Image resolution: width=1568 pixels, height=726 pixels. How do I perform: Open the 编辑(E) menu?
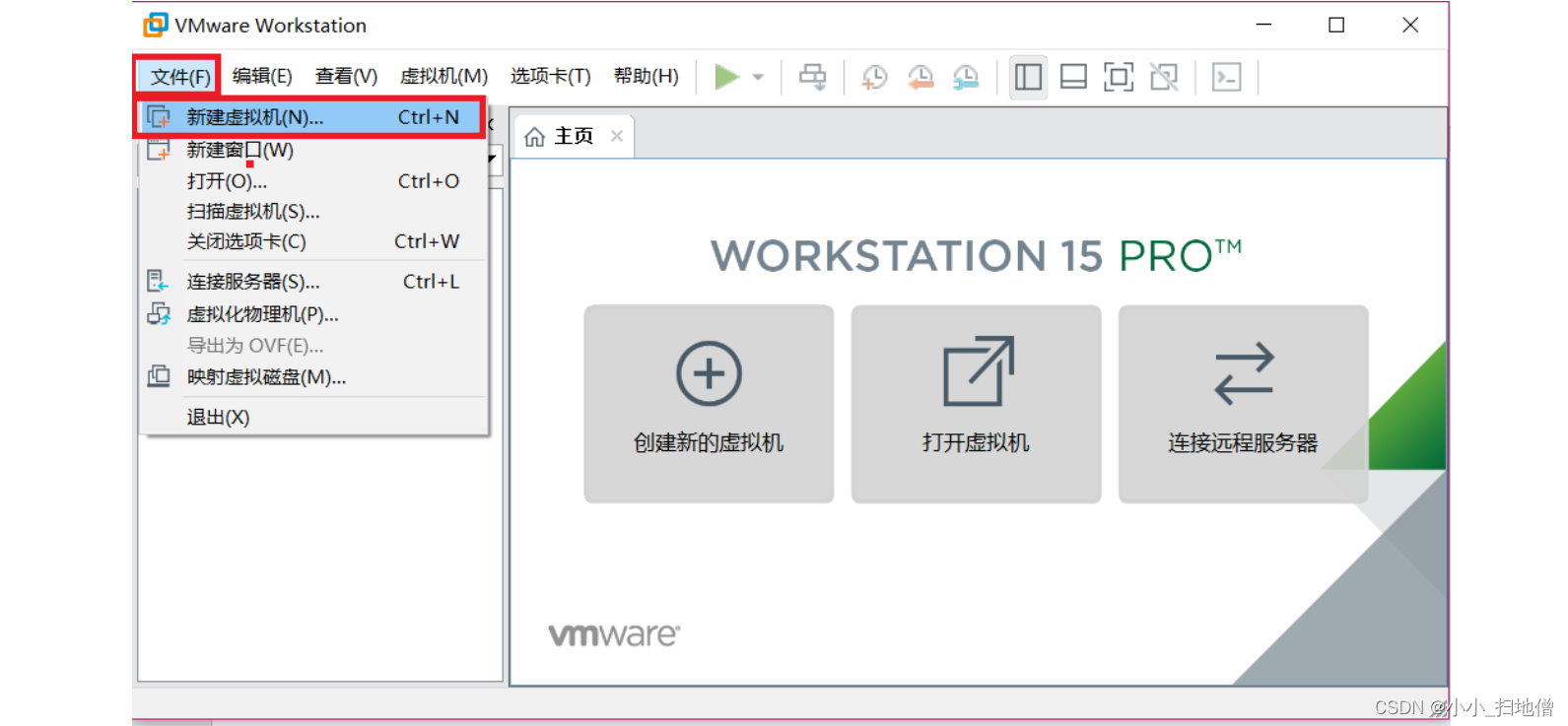pyautogui.click(x=262, y=76)
